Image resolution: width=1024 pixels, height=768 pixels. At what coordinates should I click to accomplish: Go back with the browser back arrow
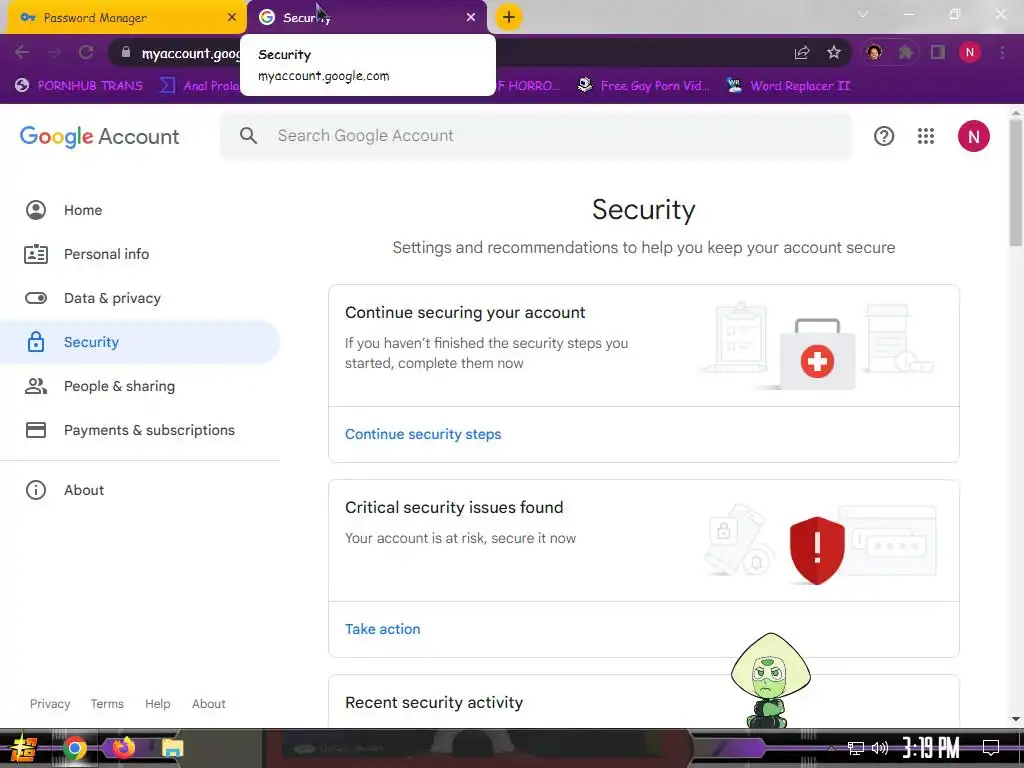[22, 52]
